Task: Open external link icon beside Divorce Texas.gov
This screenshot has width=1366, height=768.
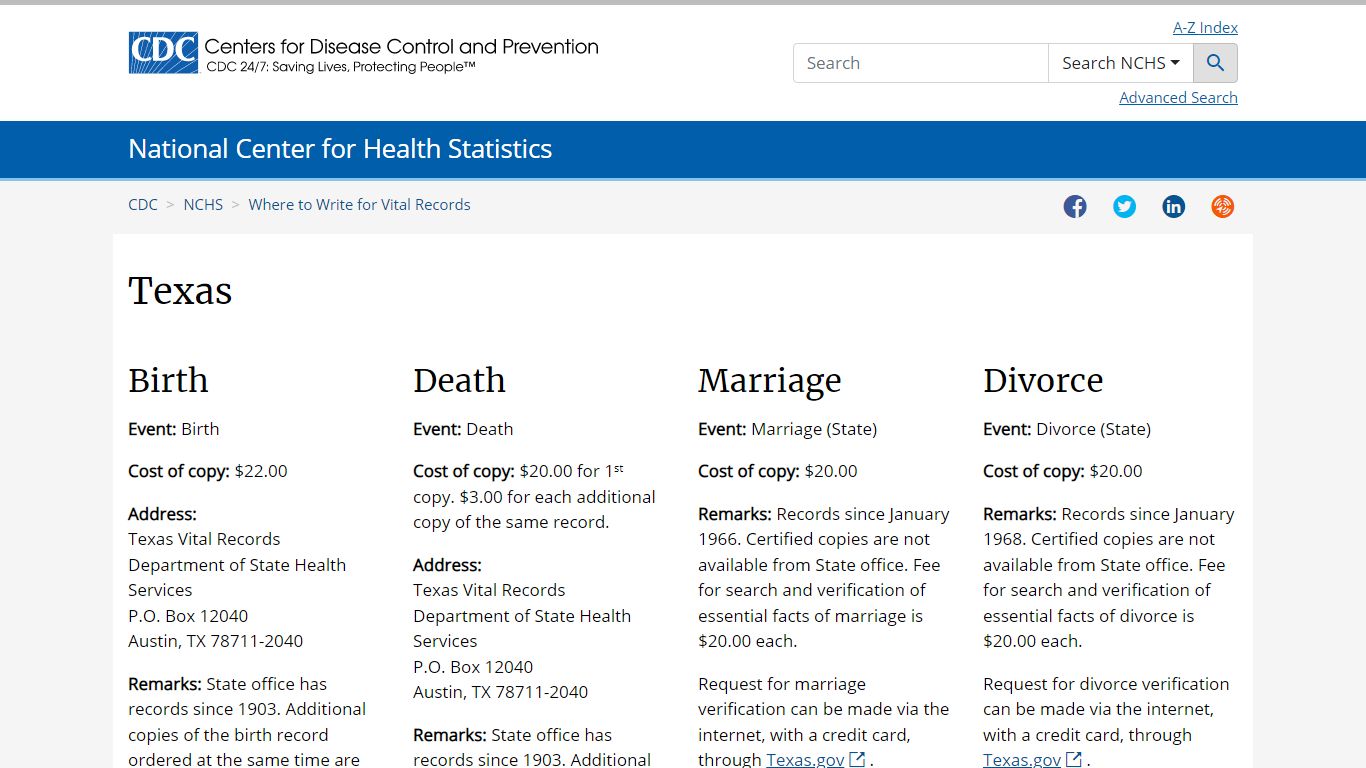Action: point(1073,759)
